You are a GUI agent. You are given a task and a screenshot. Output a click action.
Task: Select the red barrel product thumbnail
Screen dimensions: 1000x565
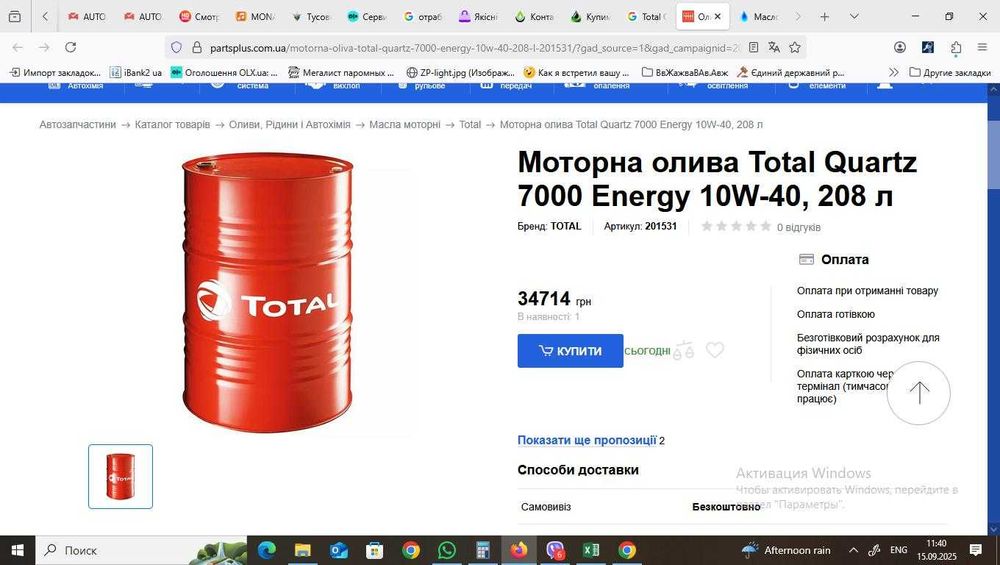[121, 476]
